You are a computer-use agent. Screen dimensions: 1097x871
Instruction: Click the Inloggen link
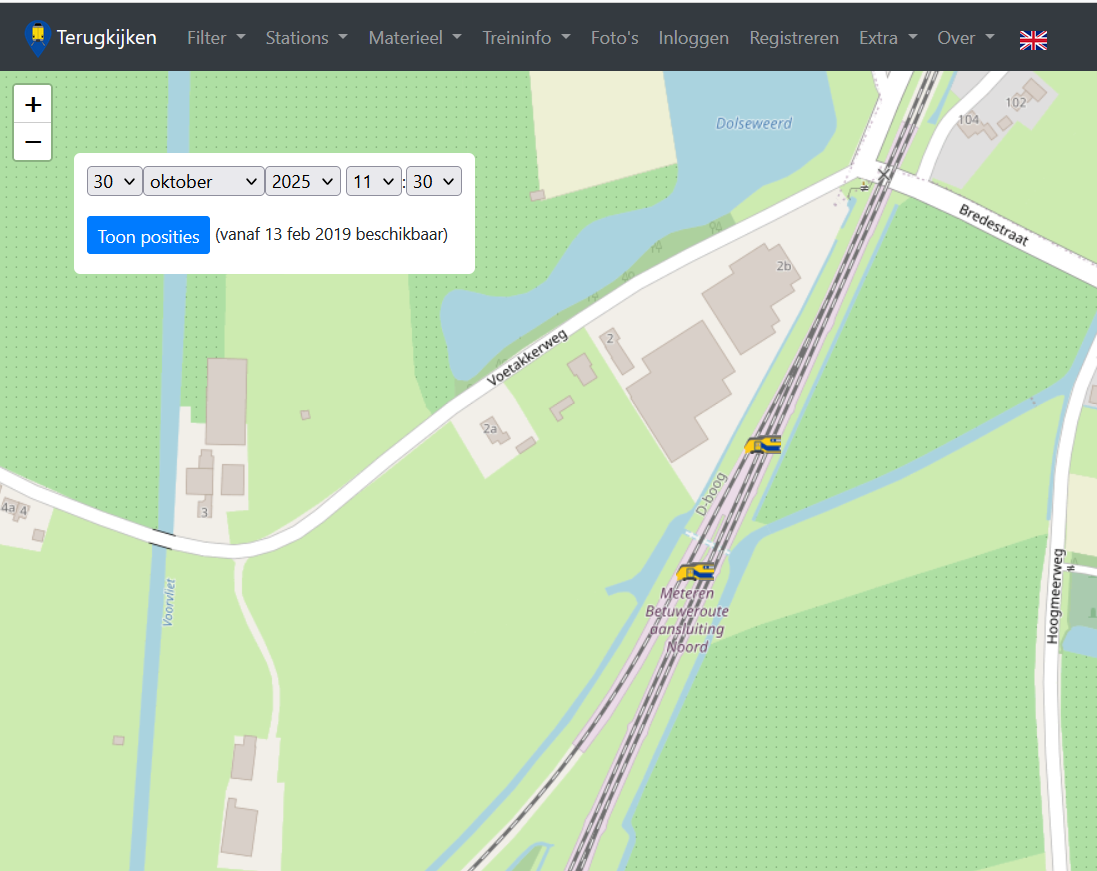(x=693, y=38)
